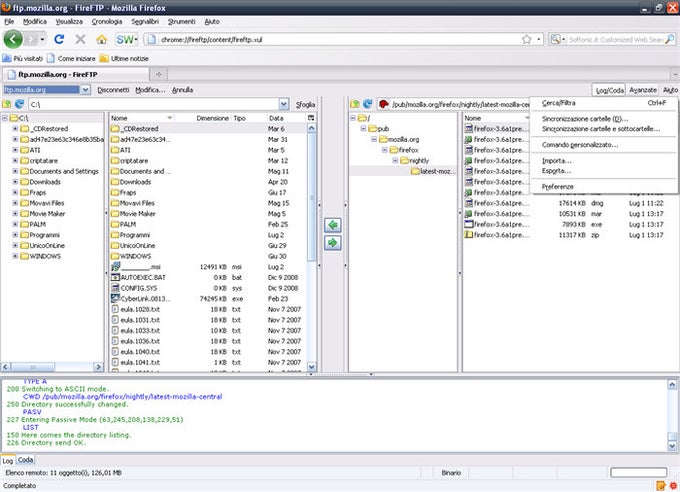
Task: Click the Sfoglia browse button
Action: (305, 105)
